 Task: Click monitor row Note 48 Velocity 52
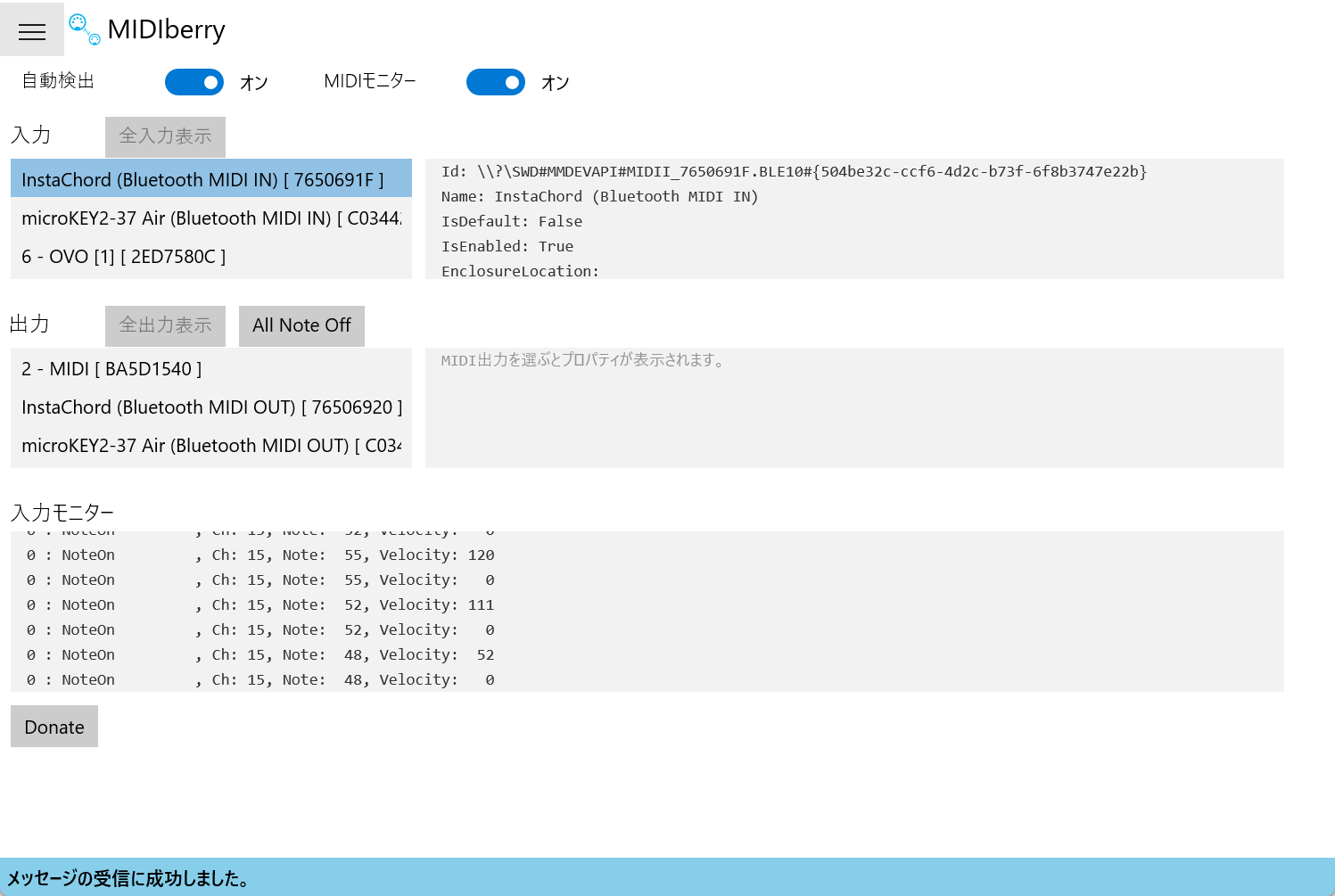tap(260, 654)
